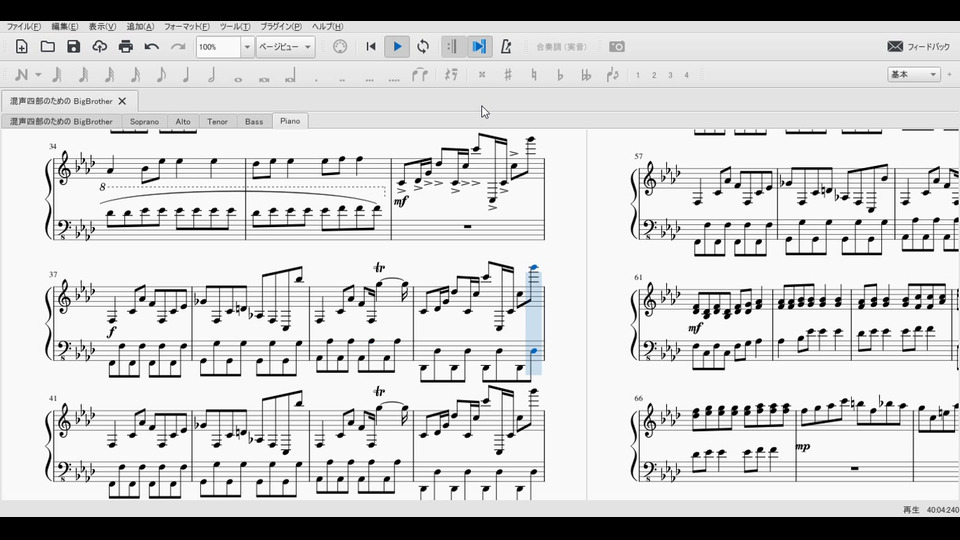The width and height of the screenshot is (960, 540).
Task: Close the 混声四部のための BigBrother score tab
Action: (x=122, y=101)
